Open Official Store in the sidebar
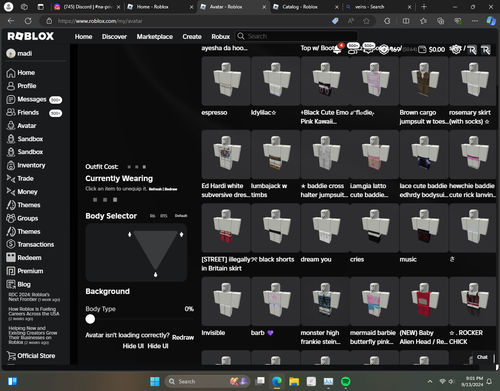The image size is (500, 391). (31, 356)
